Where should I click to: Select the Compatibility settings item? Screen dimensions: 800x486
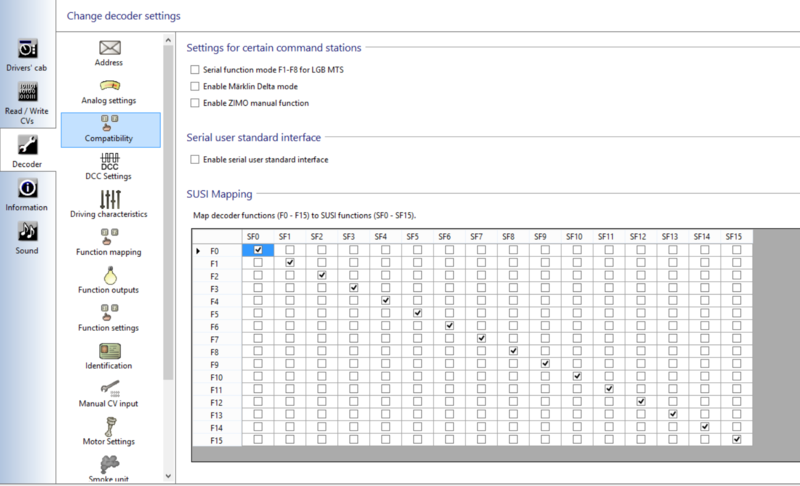[110, 130]
